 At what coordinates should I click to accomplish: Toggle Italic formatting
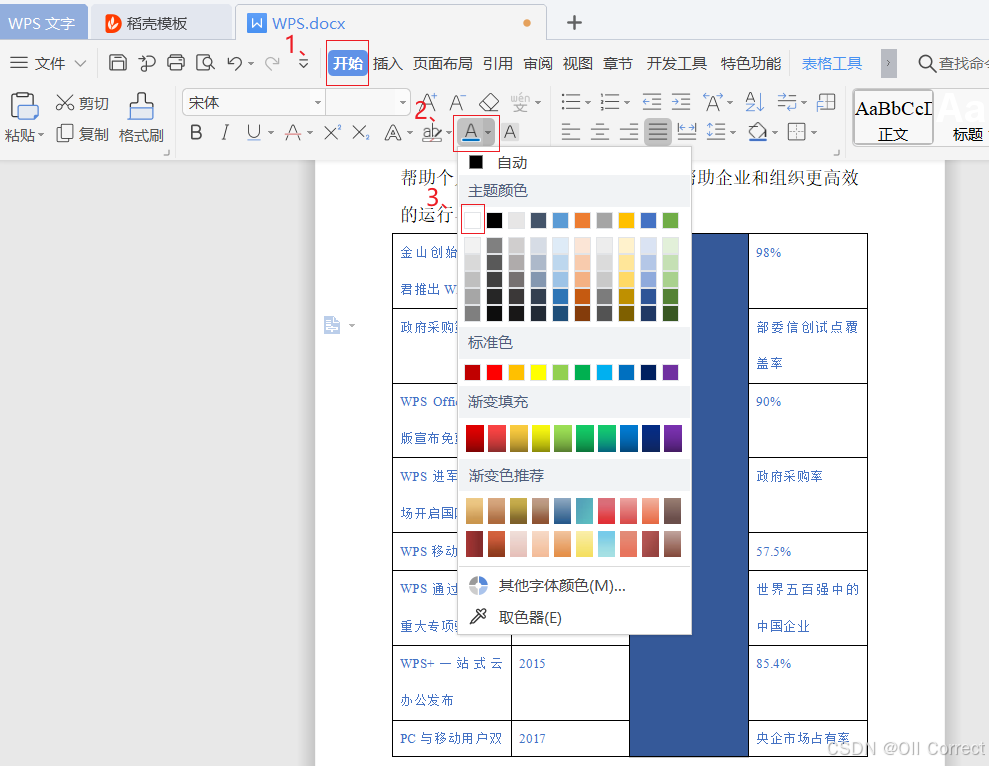(225, 133)
